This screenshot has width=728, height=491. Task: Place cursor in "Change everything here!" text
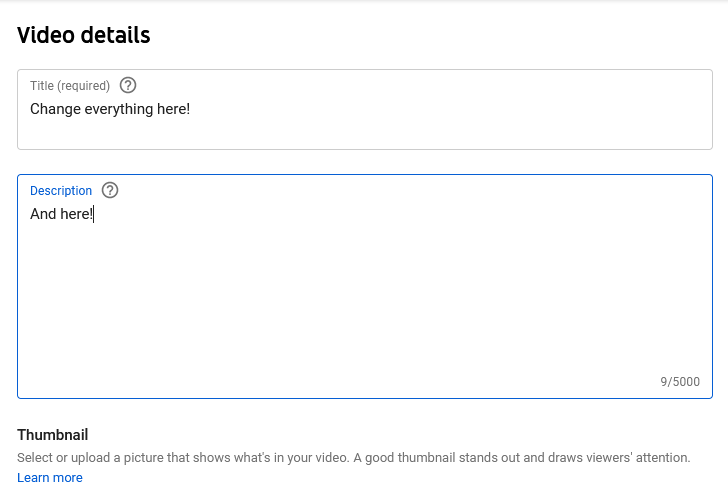(110, 109)
